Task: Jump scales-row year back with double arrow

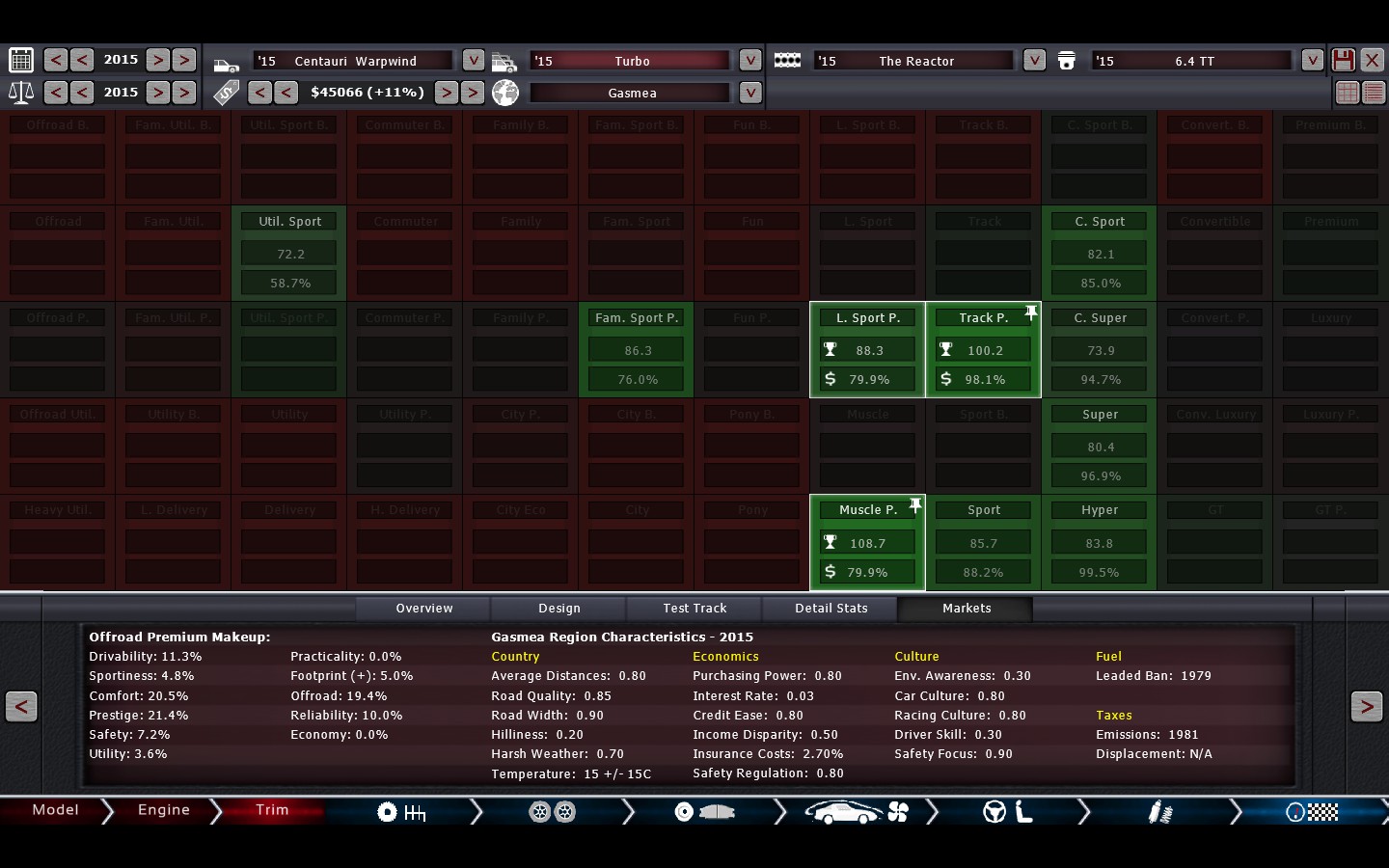Action: 56,93
